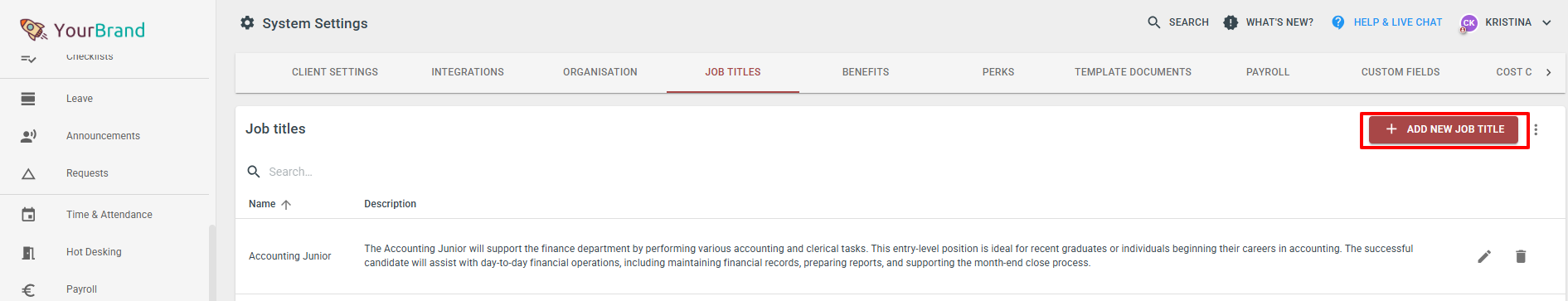Click the pencil edit icon for Accounting Junior
1568x301 pixels.
(x=1484, y=256)
